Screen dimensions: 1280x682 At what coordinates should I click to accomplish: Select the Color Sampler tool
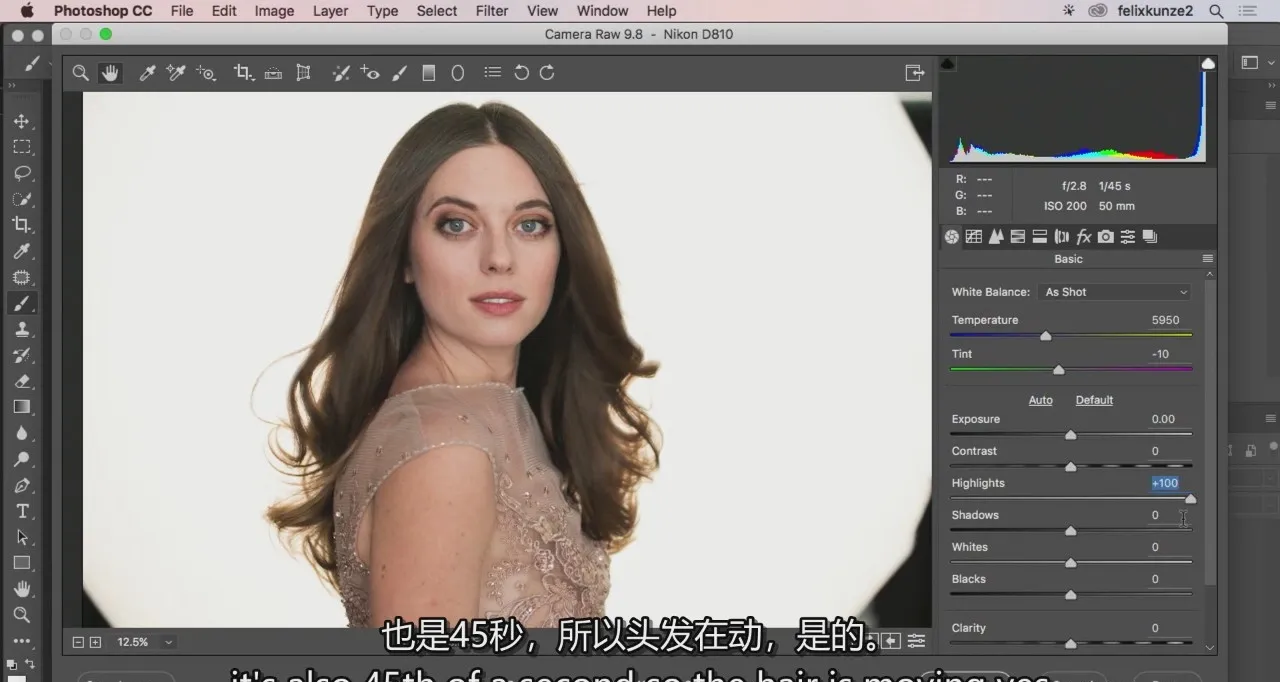point(176,73)
